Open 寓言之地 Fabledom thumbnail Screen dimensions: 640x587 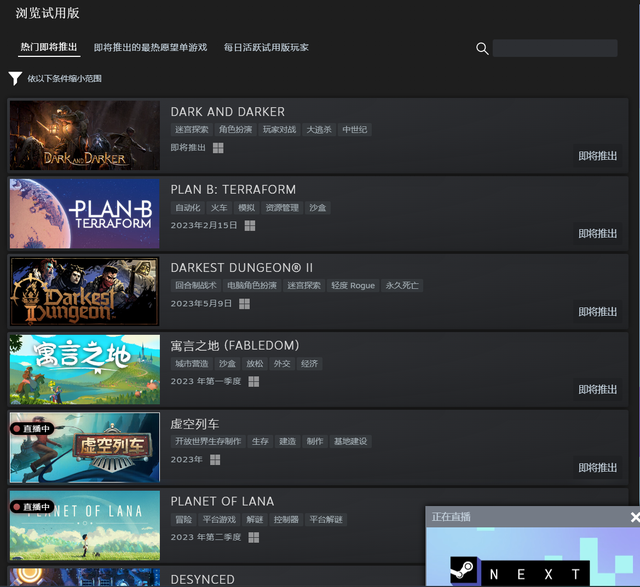(x=85, y=369)
